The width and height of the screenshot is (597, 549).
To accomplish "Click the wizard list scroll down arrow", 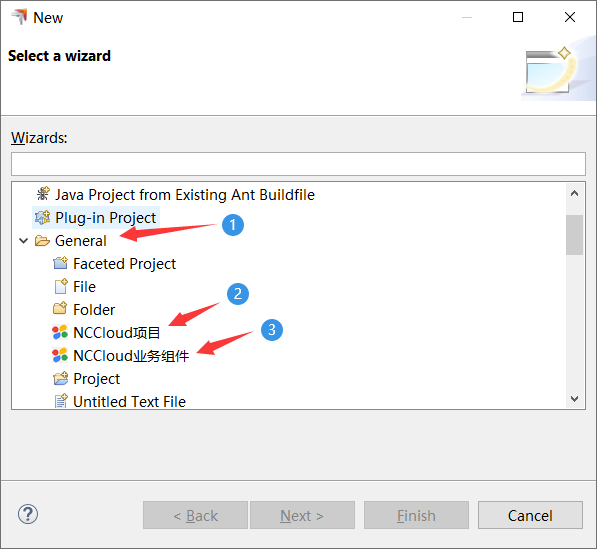I will coord(574,399).
